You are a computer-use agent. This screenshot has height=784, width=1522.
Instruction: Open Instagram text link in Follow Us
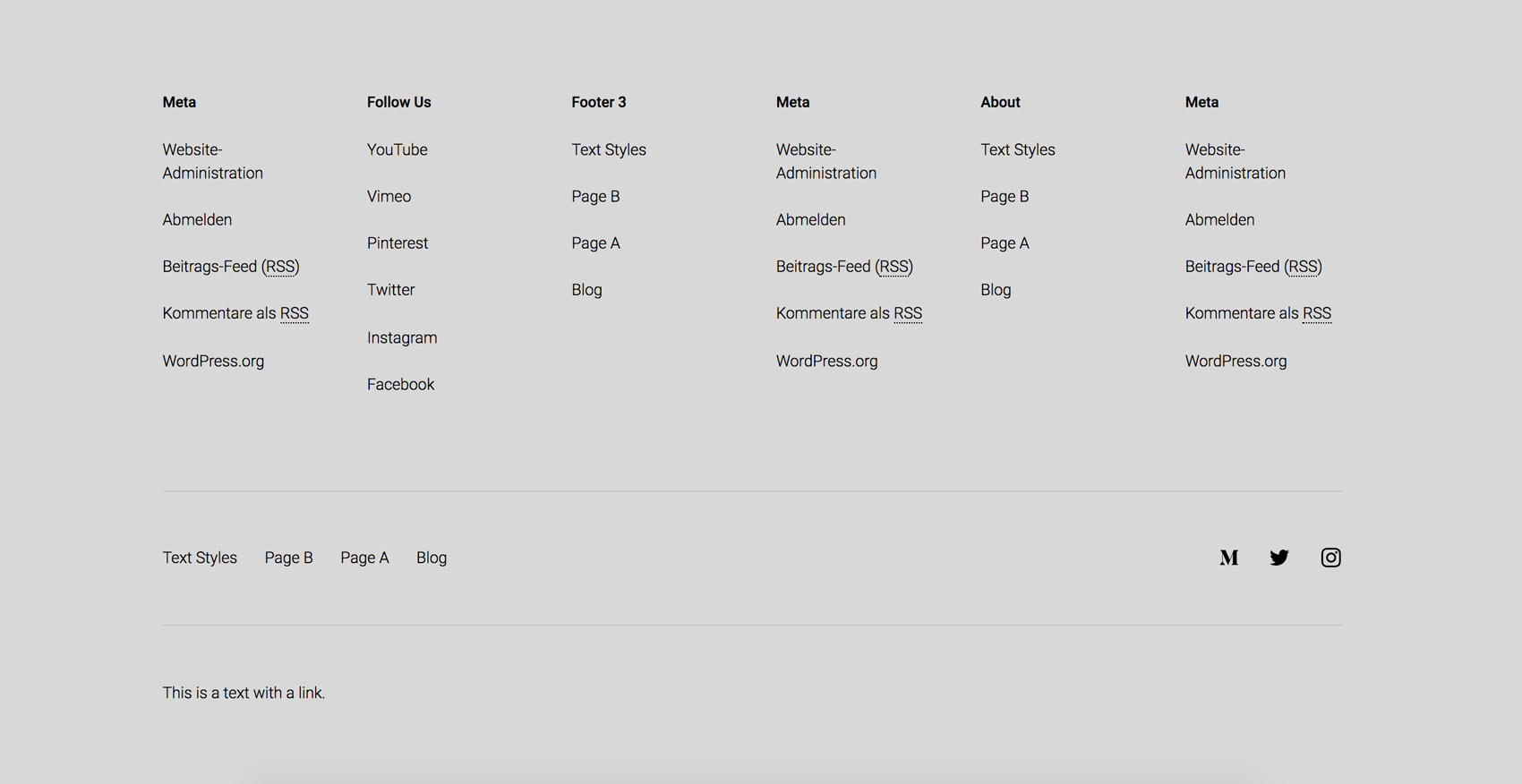[401, 337]
